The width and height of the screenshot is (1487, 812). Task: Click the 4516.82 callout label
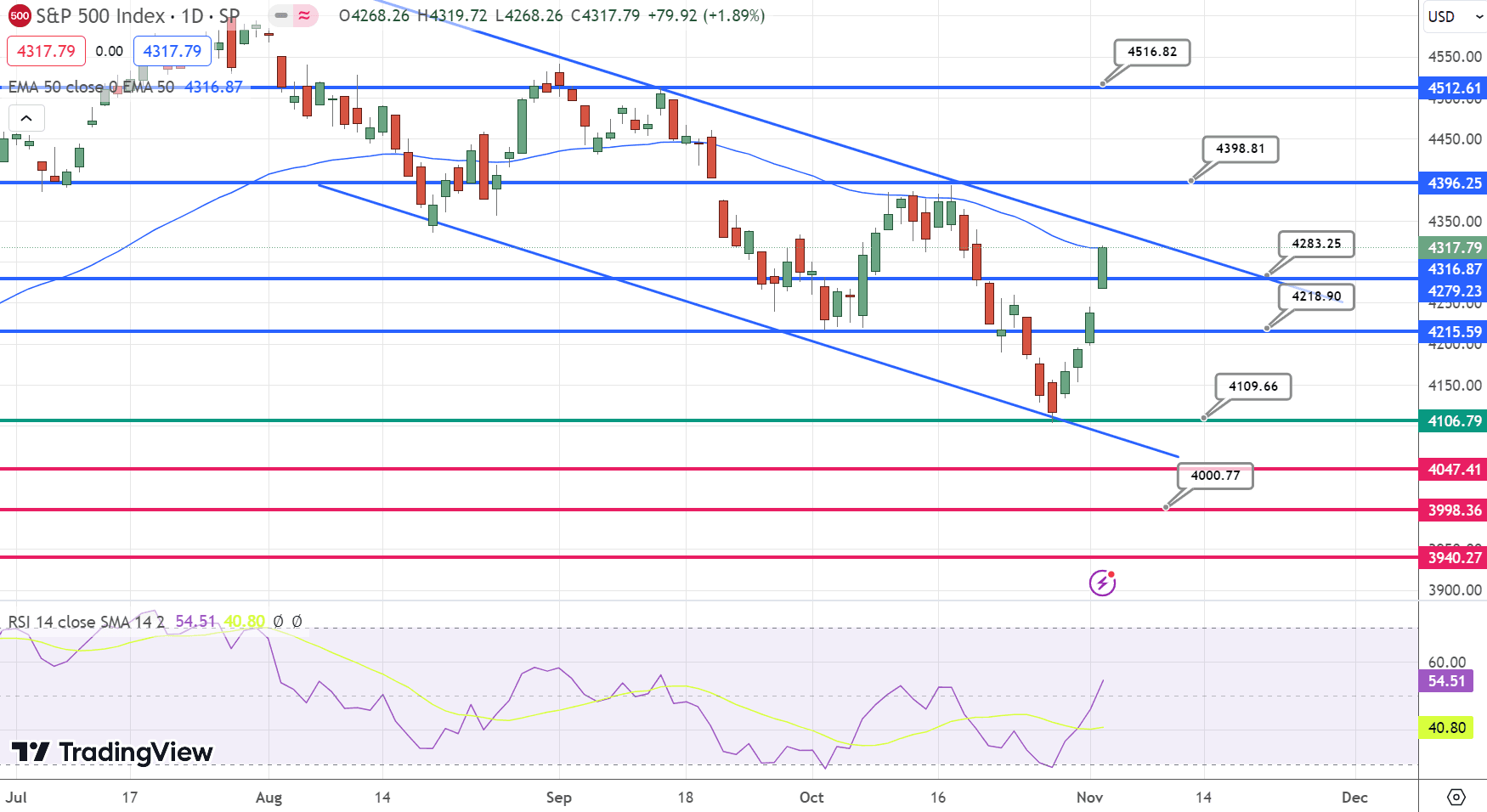(x=1152, y=52)
